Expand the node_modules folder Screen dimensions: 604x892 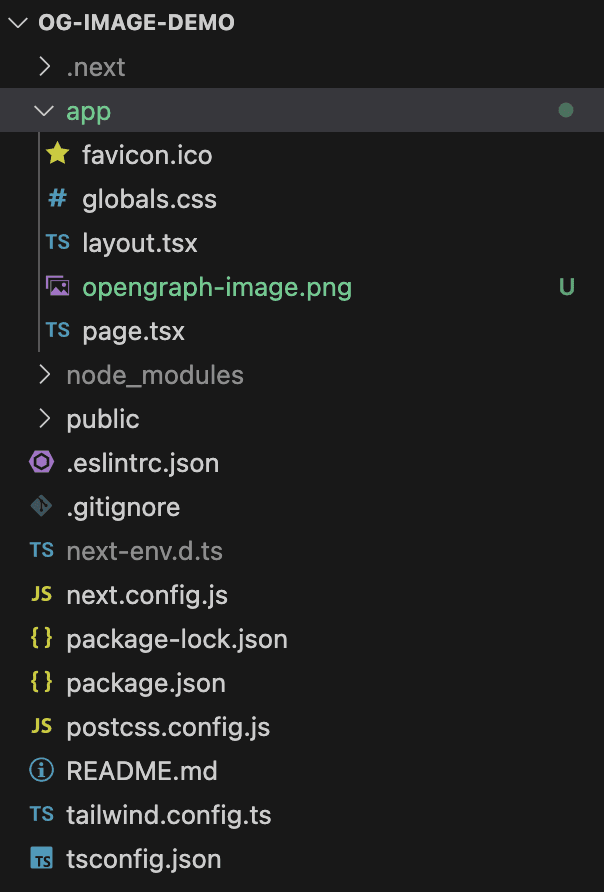pos(154,374)
